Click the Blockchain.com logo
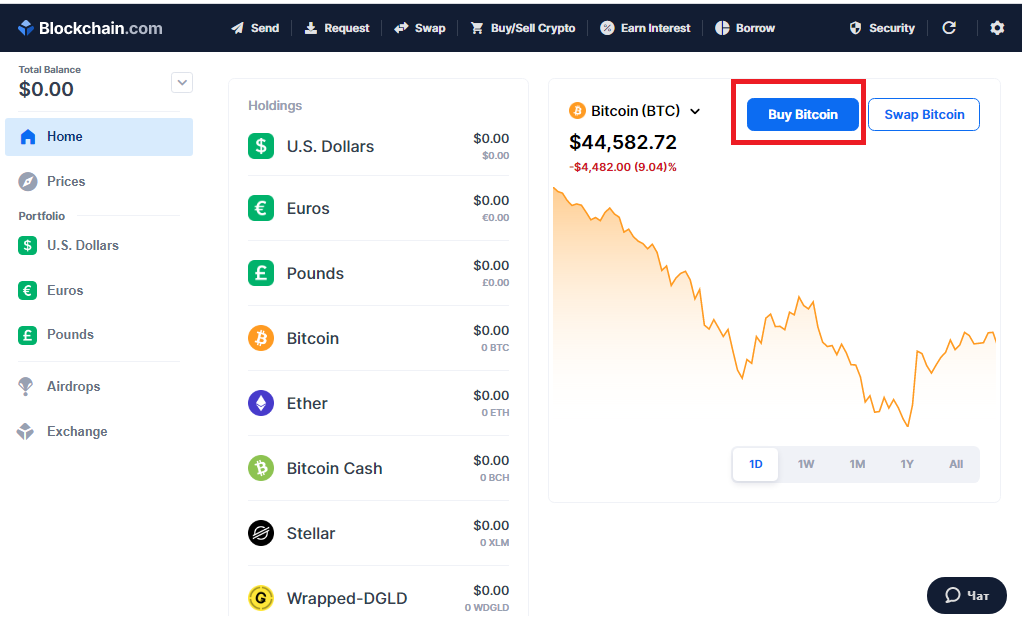 (90, 28)
